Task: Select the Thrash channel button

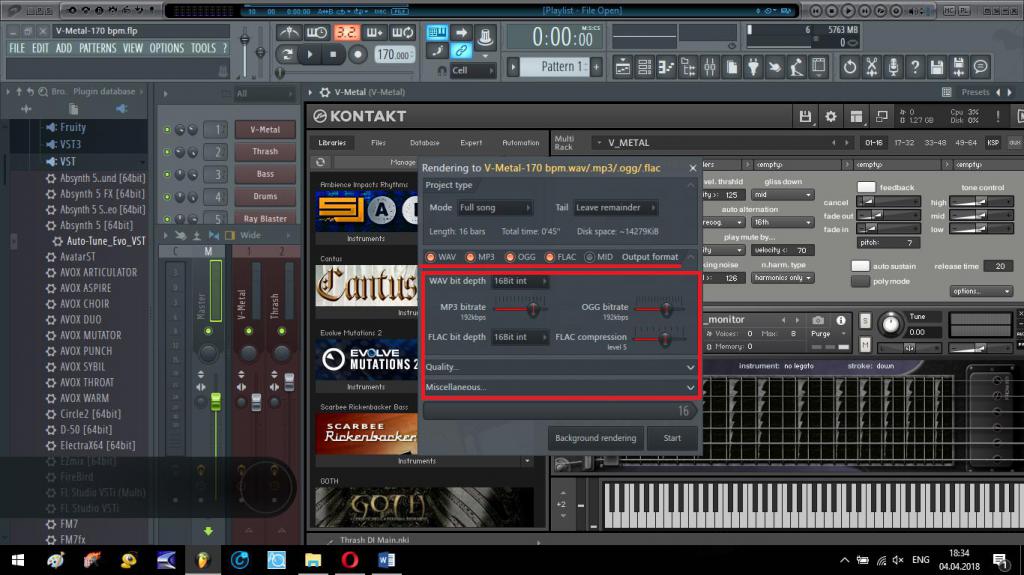Action: coord(265,152)
